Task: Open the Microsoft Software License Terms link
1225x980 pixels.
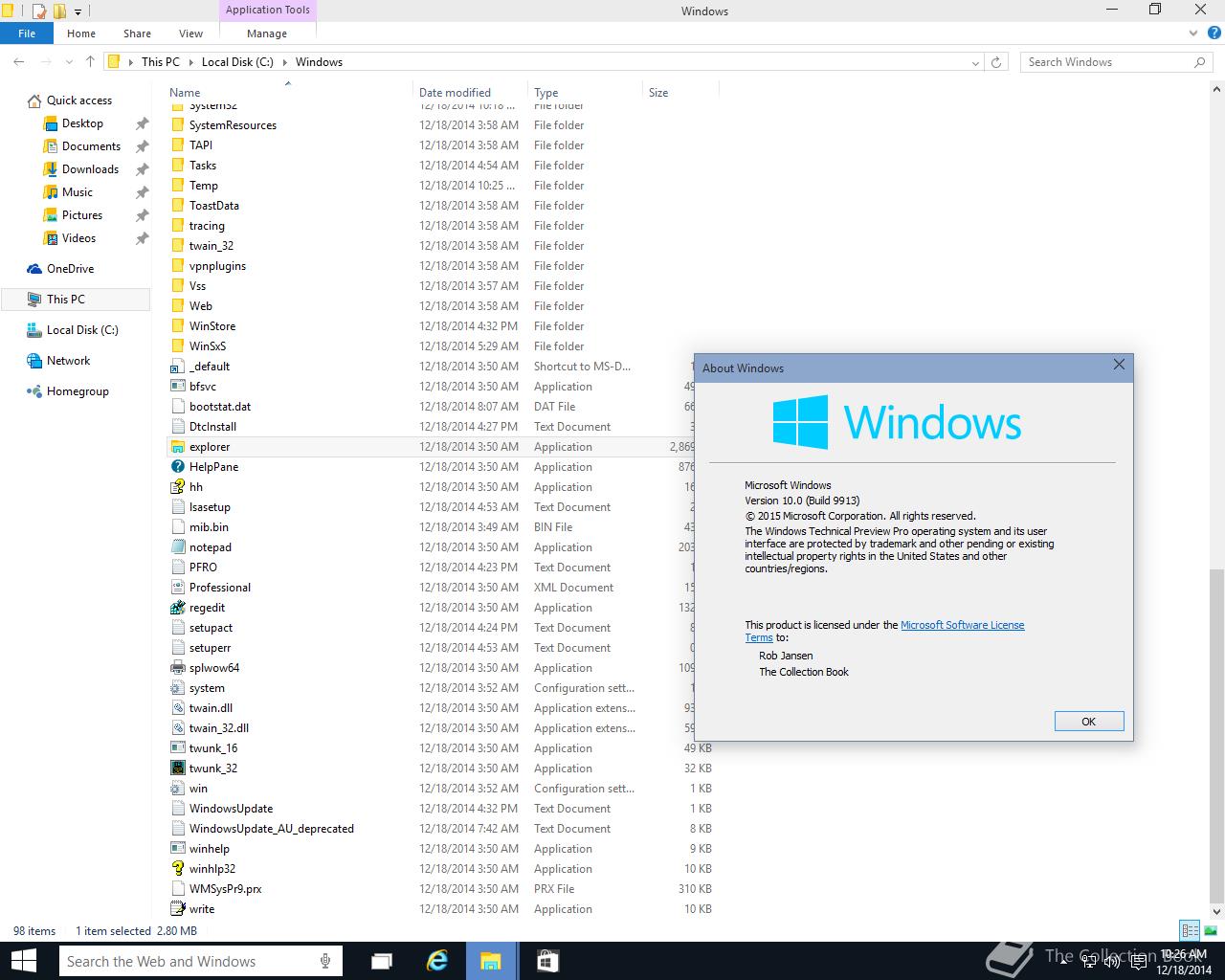Action: pos(962,625)
